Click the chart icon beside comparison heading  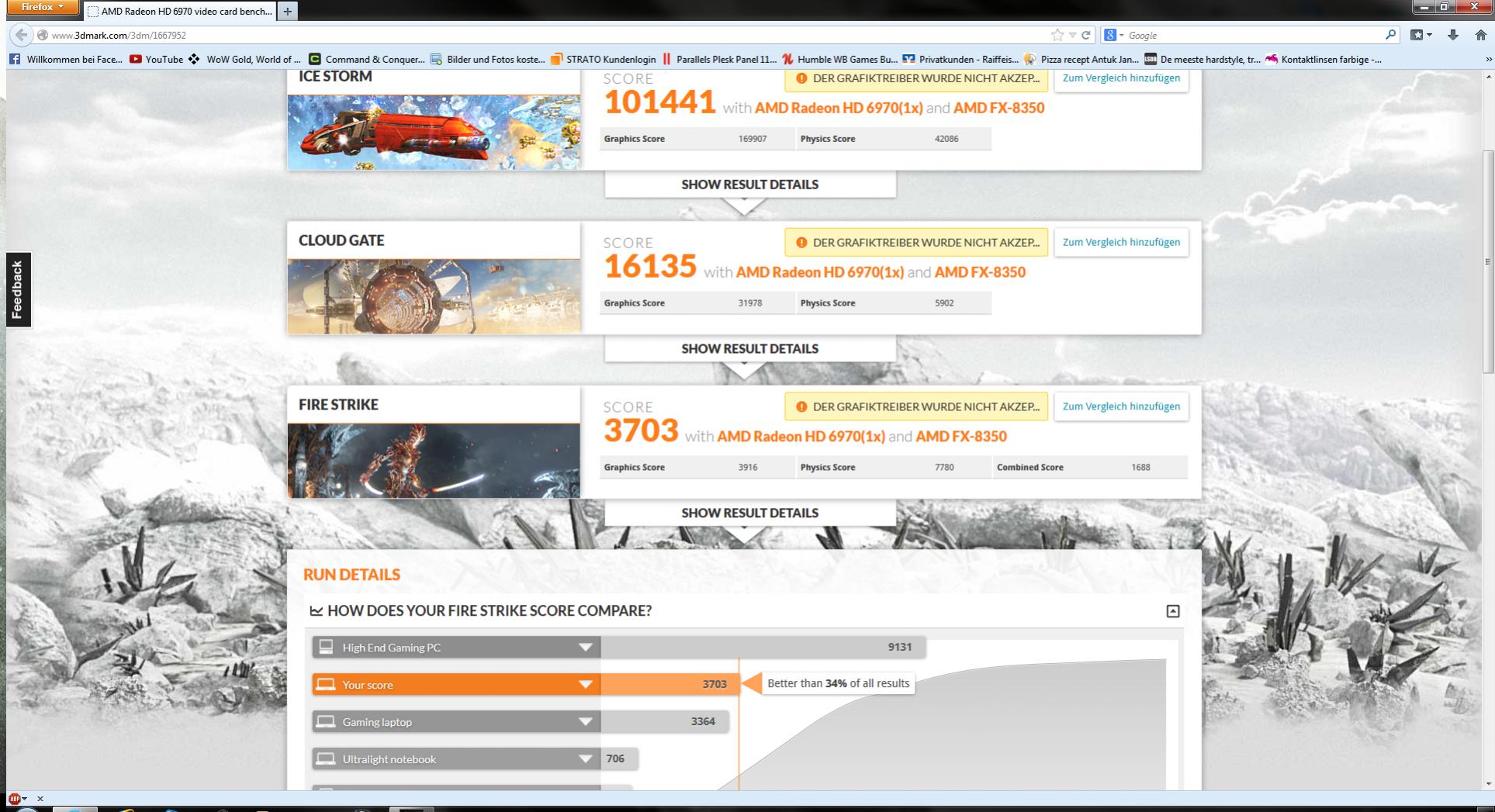coord(316,611)
